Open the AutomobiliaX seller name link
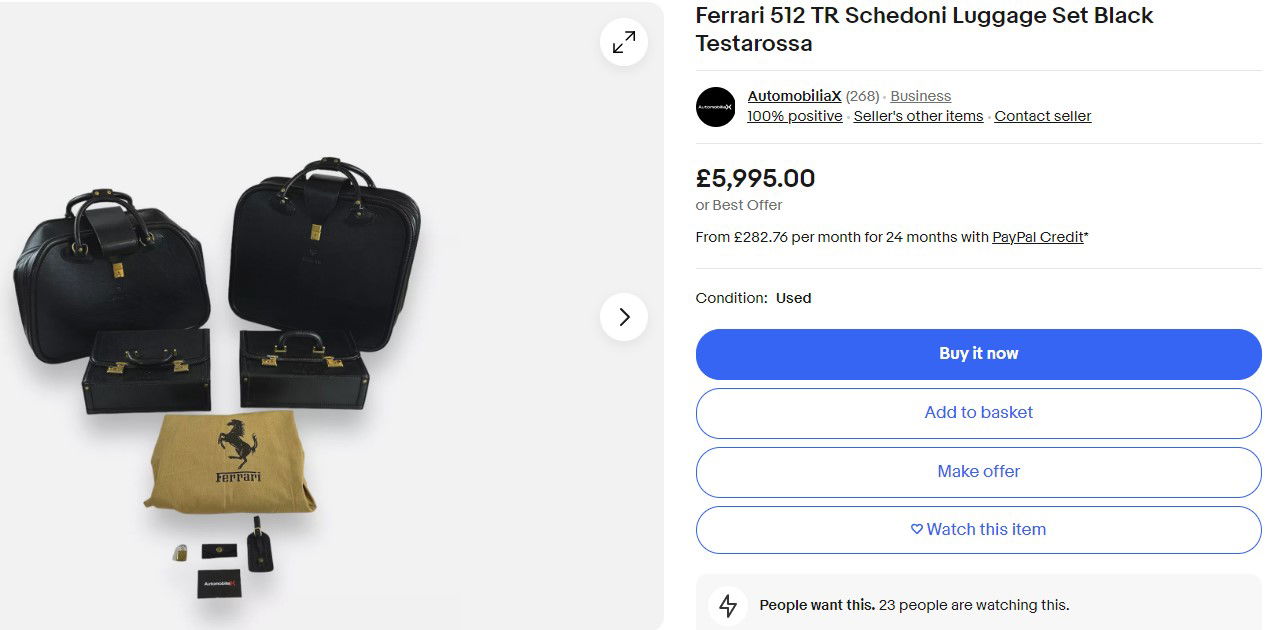The image size is (1270, 630). pyautogui.click(x=794, y=96)
